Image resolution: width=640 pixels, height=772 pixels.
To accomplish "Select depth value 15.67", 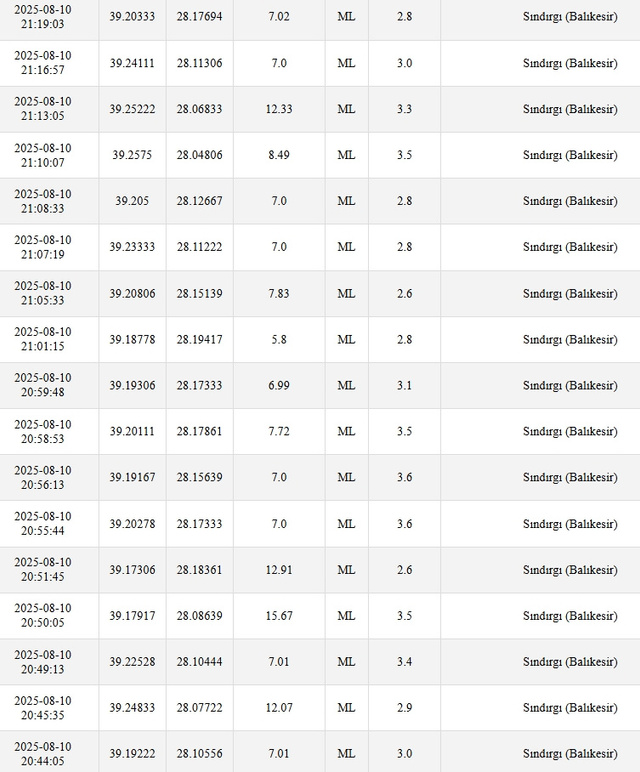I will (x=279, y=616).
